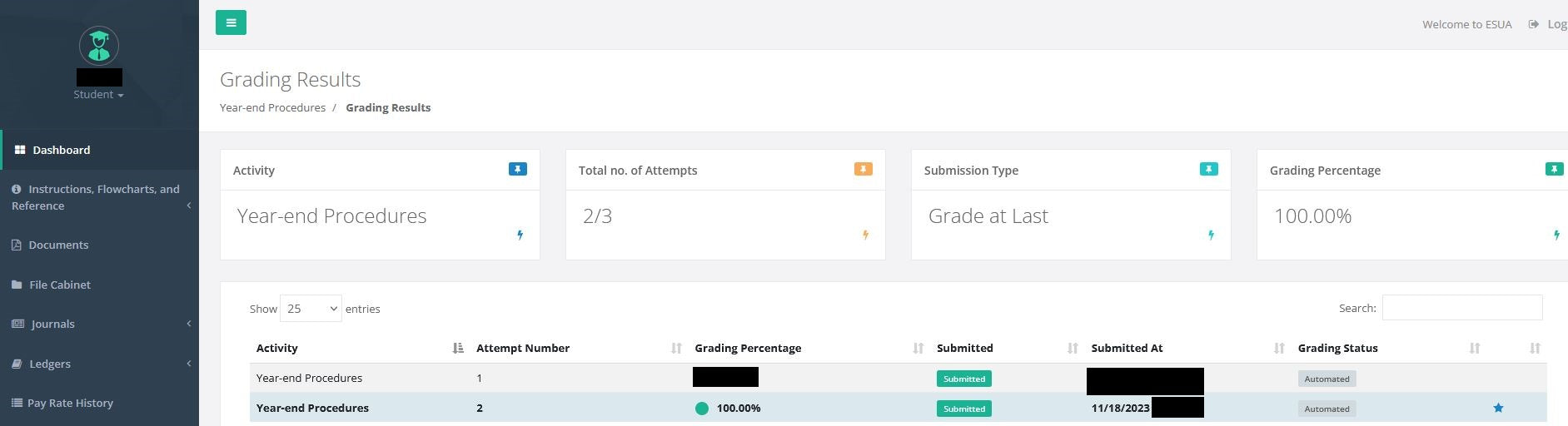Click the green hamburger menu button
The image size is (1568, 426).
pos(231,22)
